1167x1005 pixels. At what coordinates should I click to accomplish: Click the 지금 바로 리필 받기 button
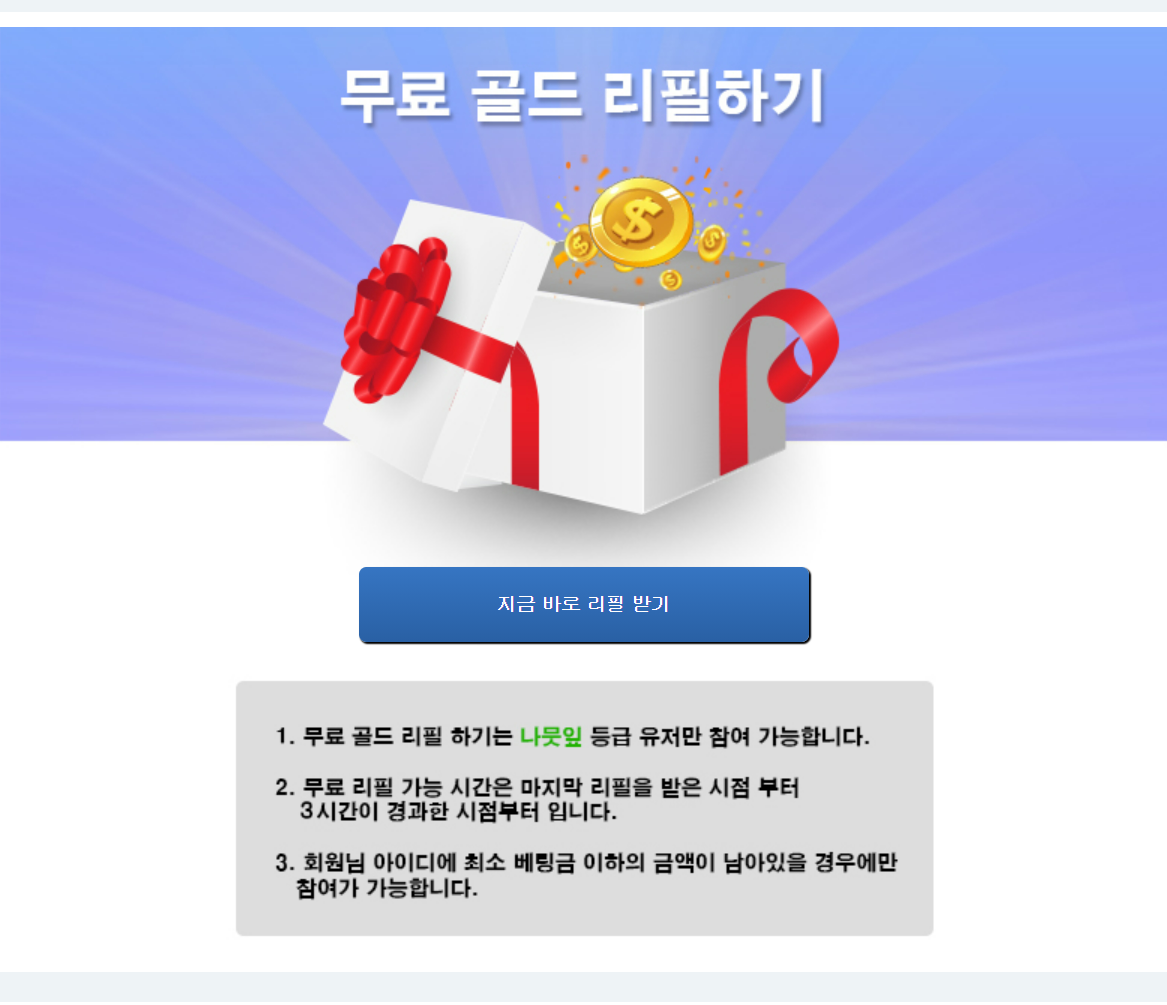tap(584, 604)
